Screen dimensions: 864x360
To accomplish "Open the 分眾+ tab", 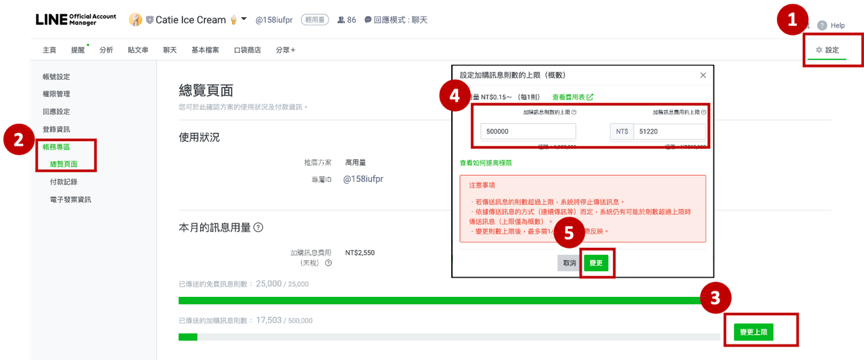I will point(285,50).
